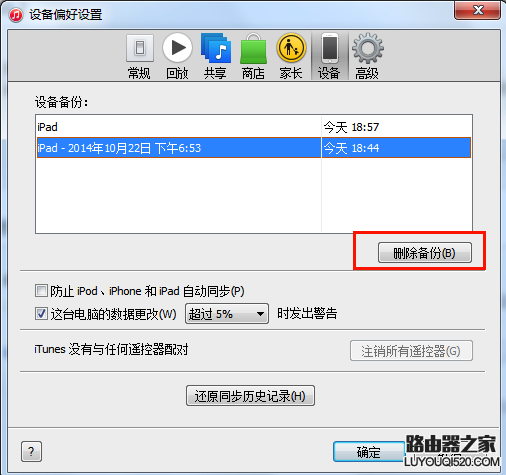Uncheck 这台电脑的数据更改 warning checkbox
Image resolution: width=506 pixels, height=475 pixels.
(x=41, y=314)
